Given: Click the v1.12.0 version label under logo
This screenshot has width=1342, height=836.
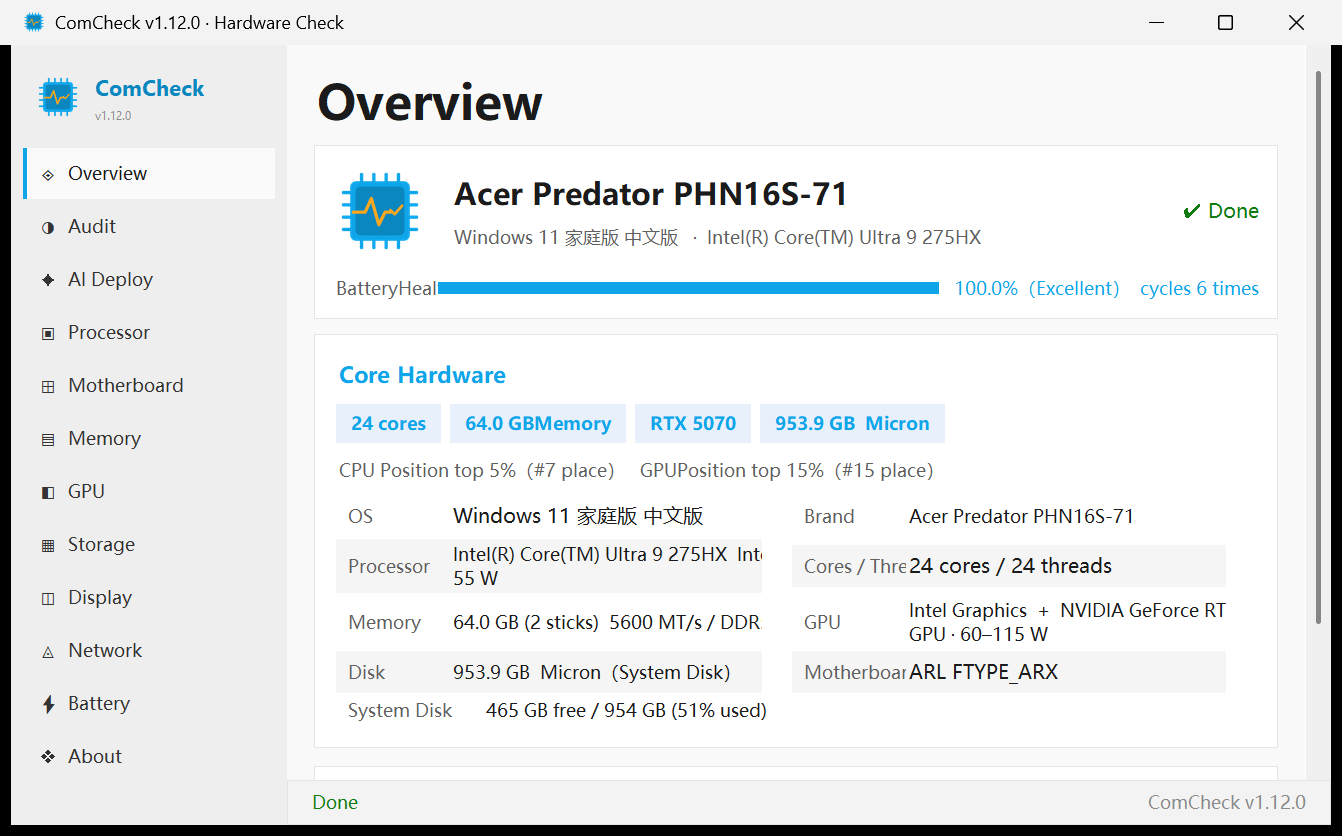Looking at the screenshot, I should 113,116.
